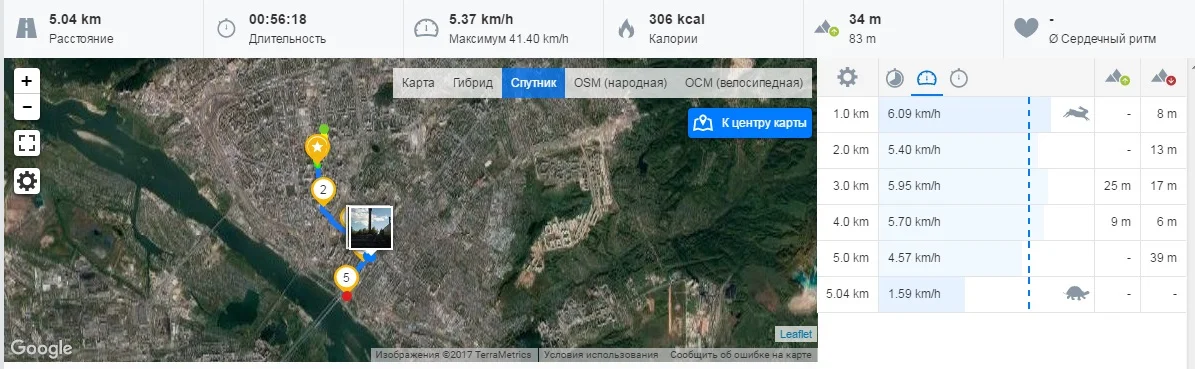Screen dimensions: 1195x369
Task: Click the Максимум 41.40 km/h text
Action: (509, 39)
